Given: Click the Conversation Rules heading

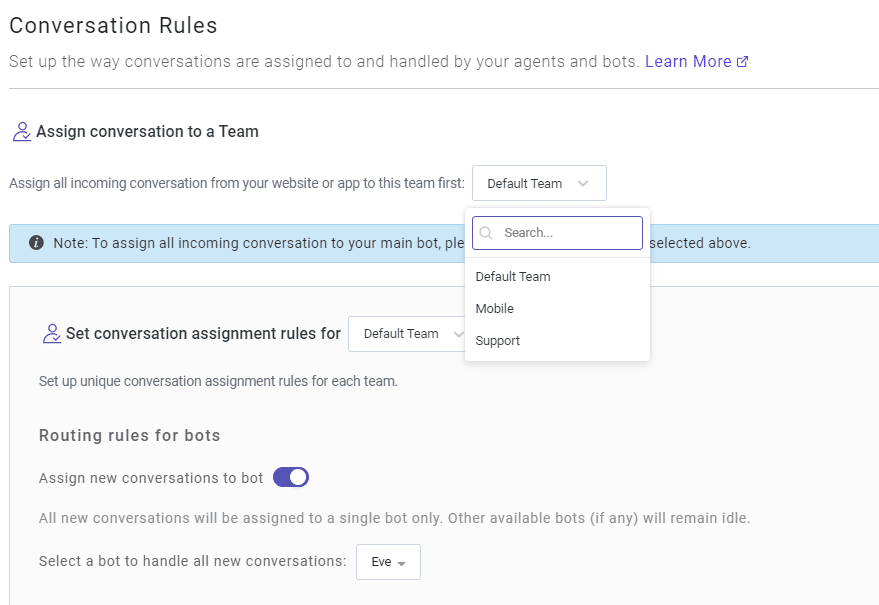Looking at the screenshot, I should click(x=113, y=26).
